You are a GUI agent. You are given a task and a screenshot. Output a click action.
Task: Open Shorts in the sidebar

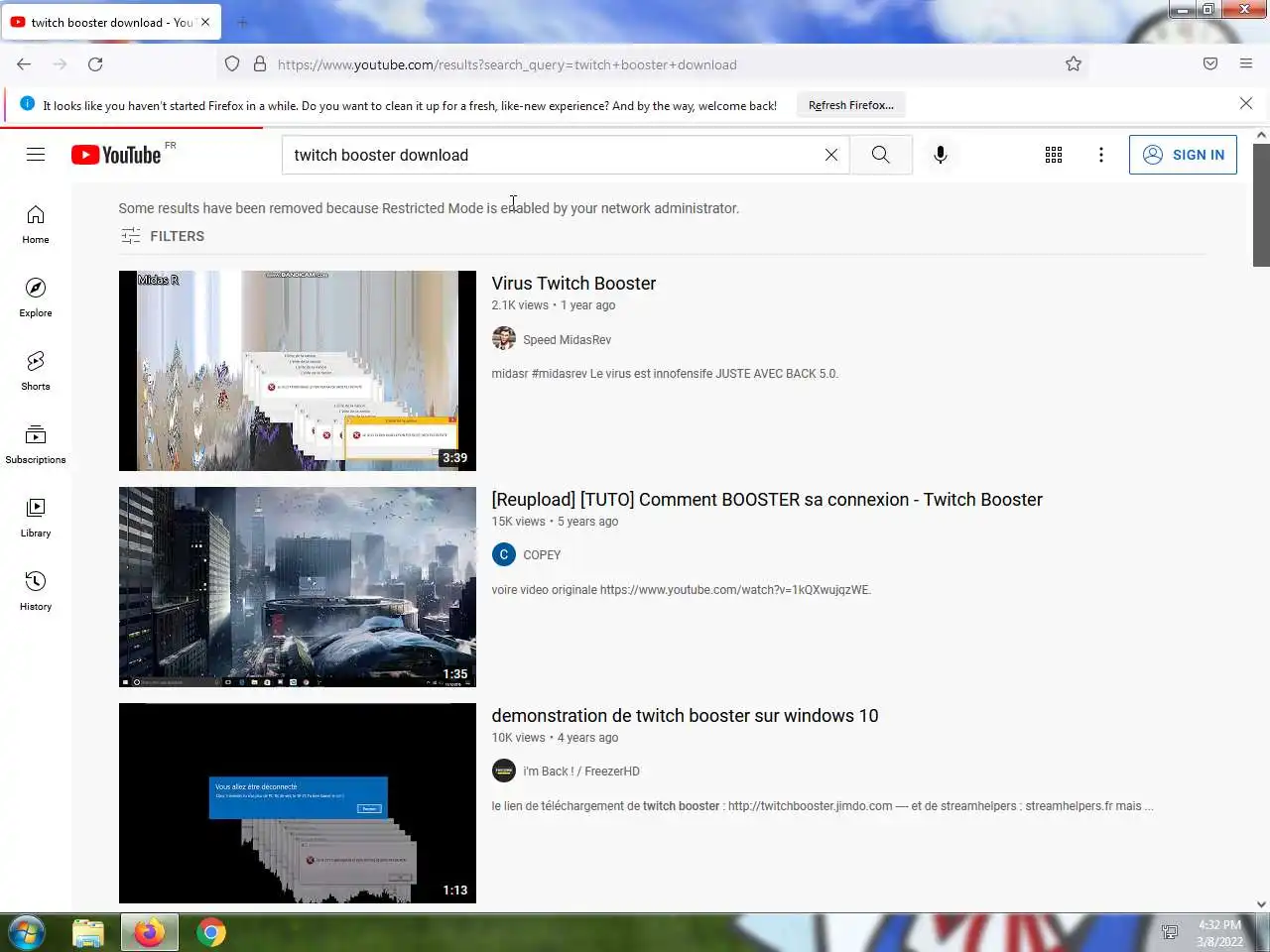tap(36, 371)
